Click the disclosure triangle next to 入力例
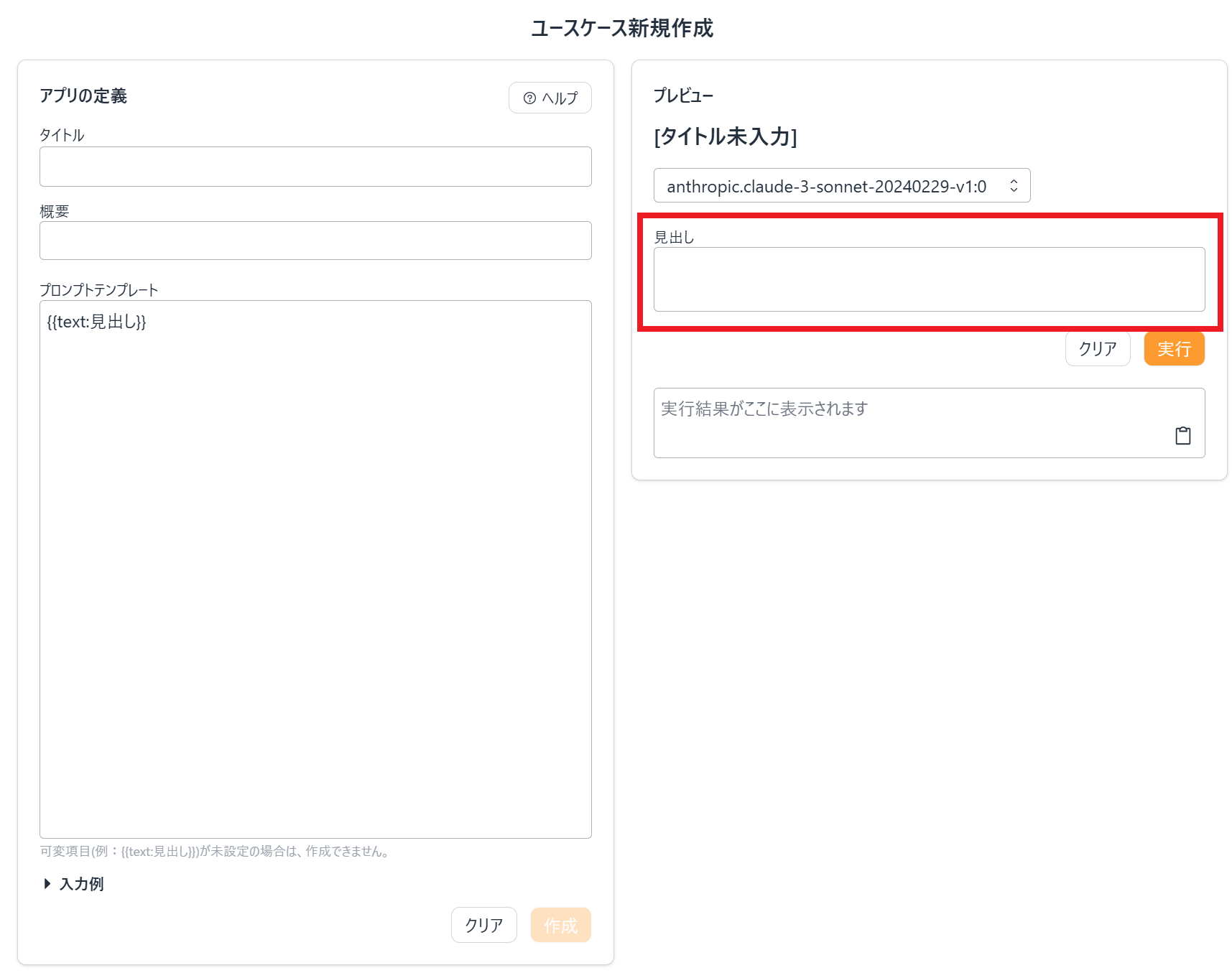 (47, 884)
